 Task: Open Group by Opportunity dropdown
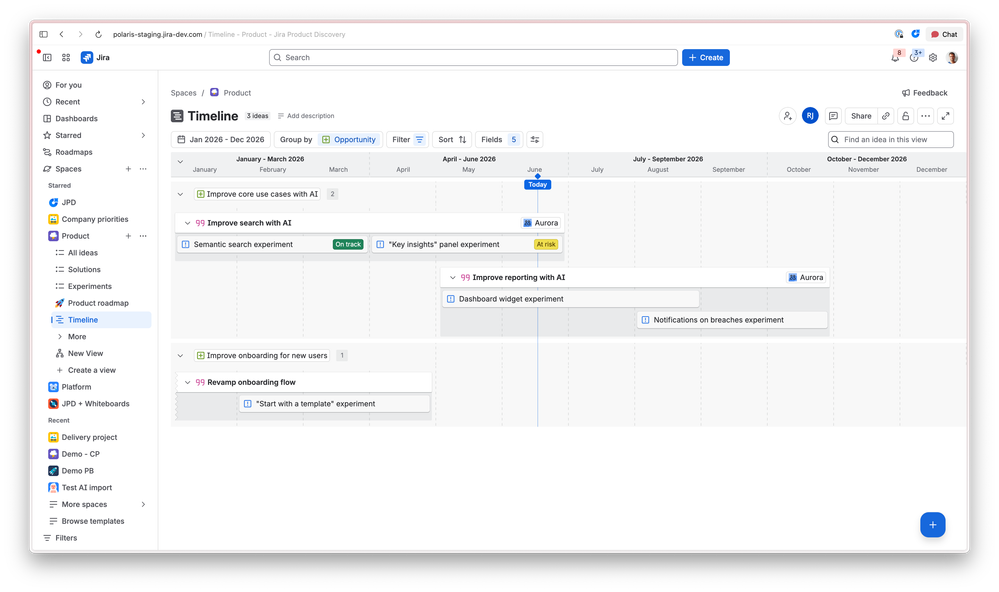pos(327,140)
